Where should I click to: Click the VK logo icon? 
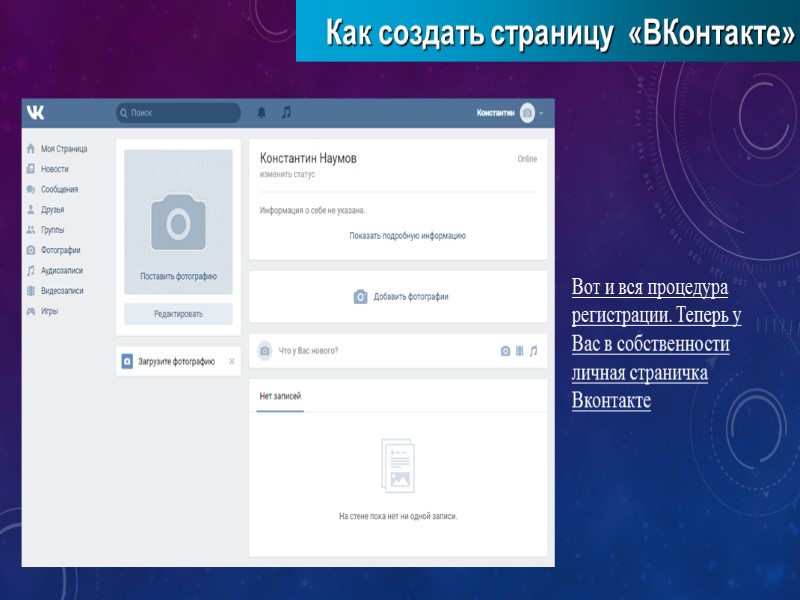tap(35, 112)
